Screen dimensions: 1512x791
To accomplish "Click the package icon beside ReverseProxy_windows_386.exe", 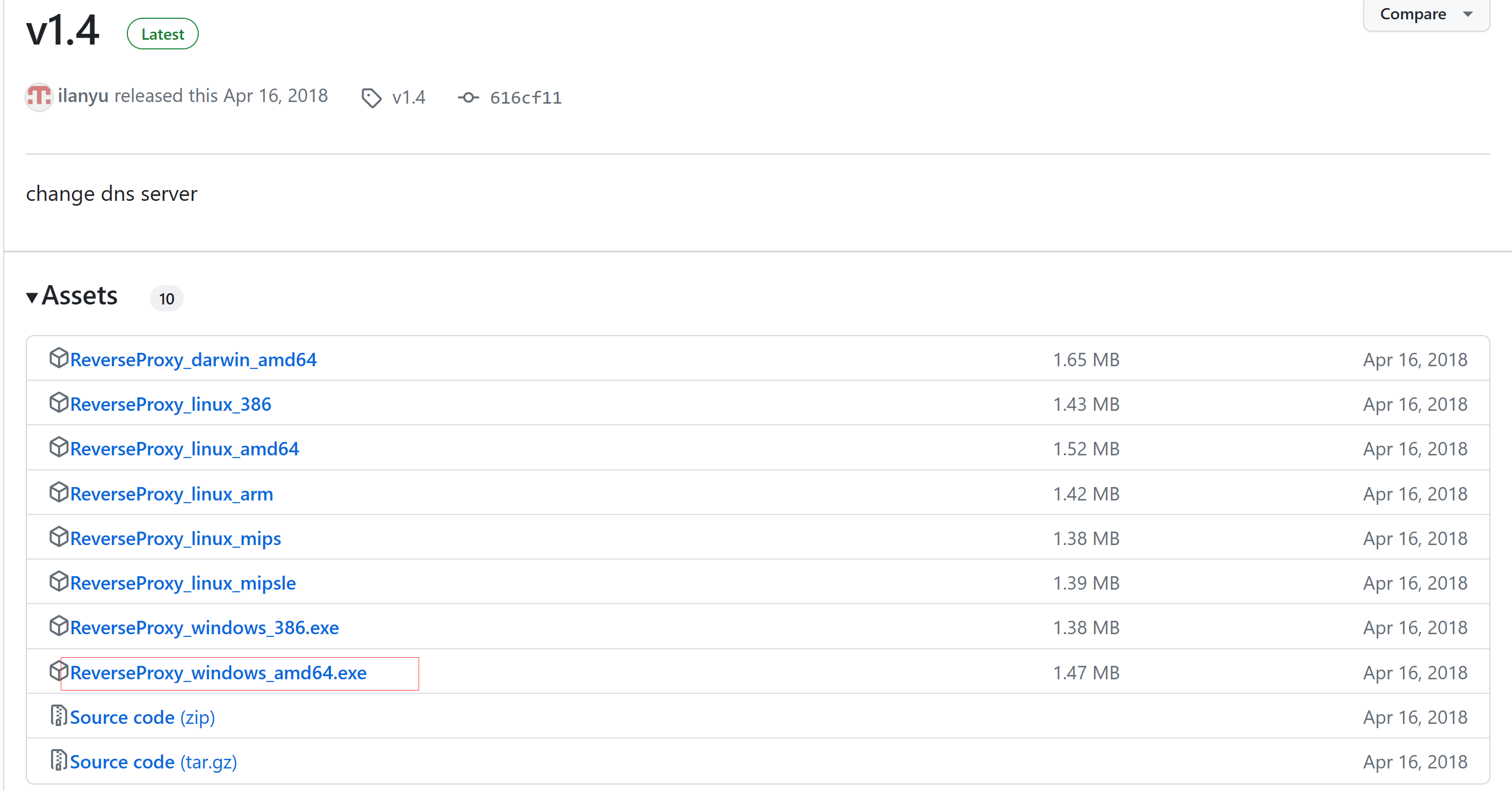I will [59, 626].
